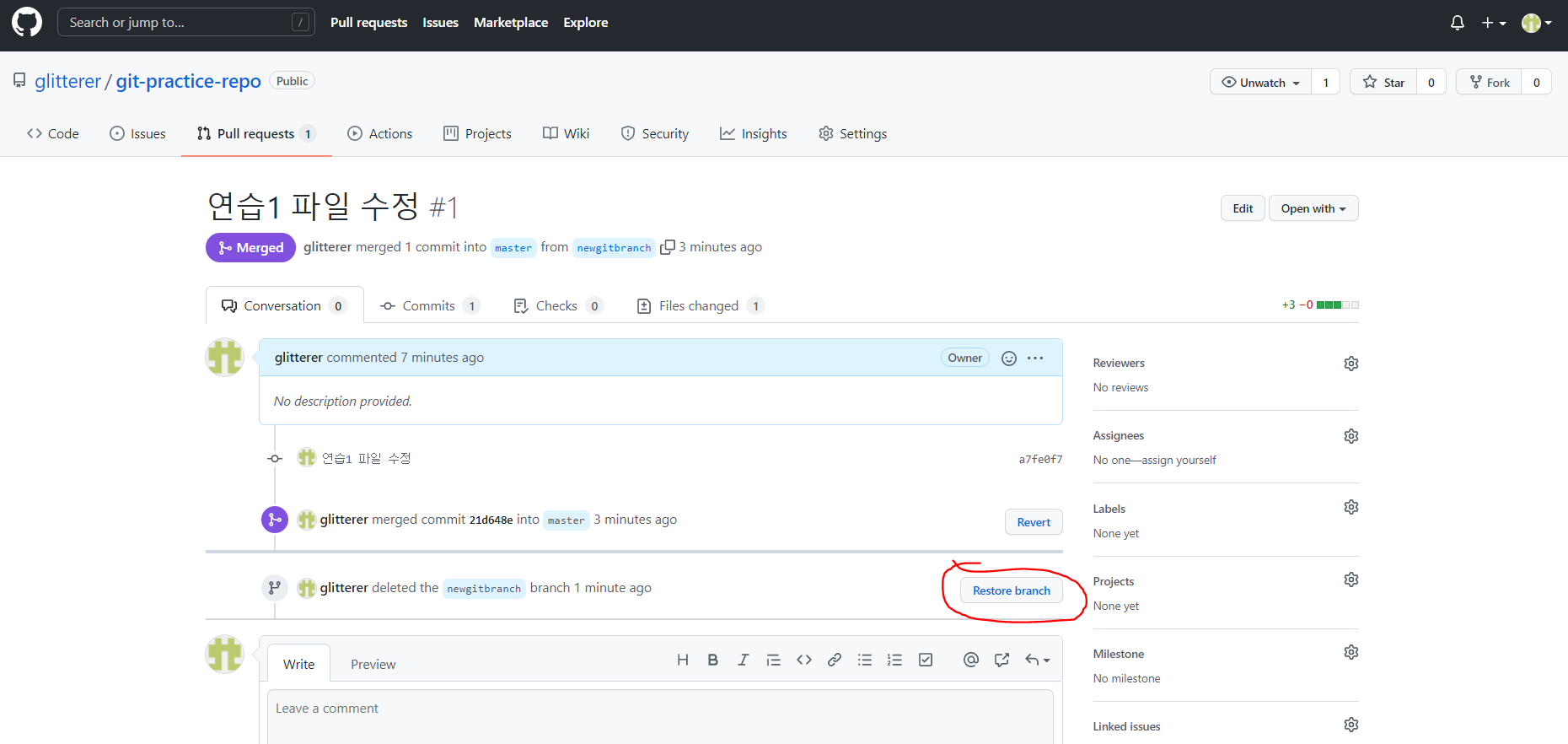Copy newgitbranch branch name icon

(x=667, y=247)
